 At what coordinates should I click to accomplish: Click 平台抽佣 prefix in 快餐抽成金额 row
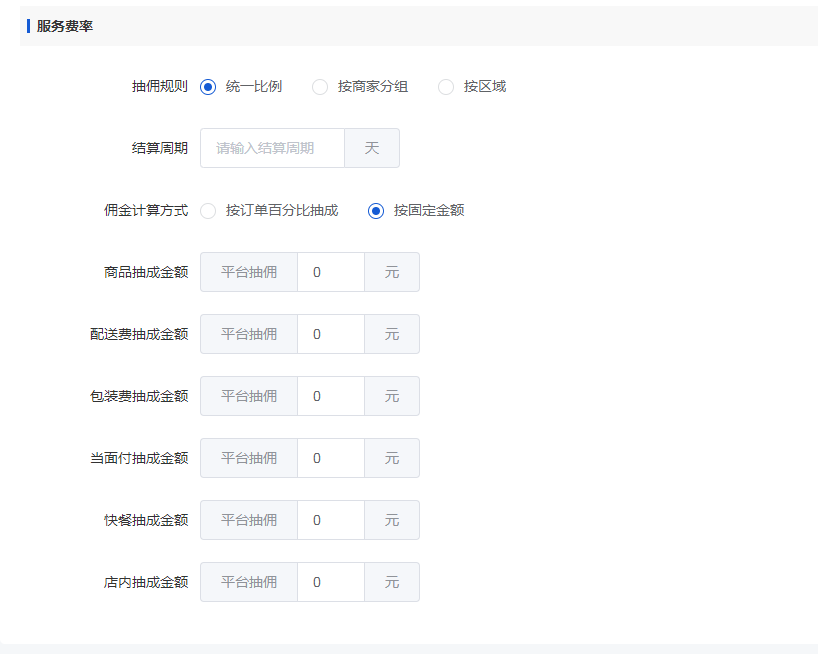pos(249,520)
